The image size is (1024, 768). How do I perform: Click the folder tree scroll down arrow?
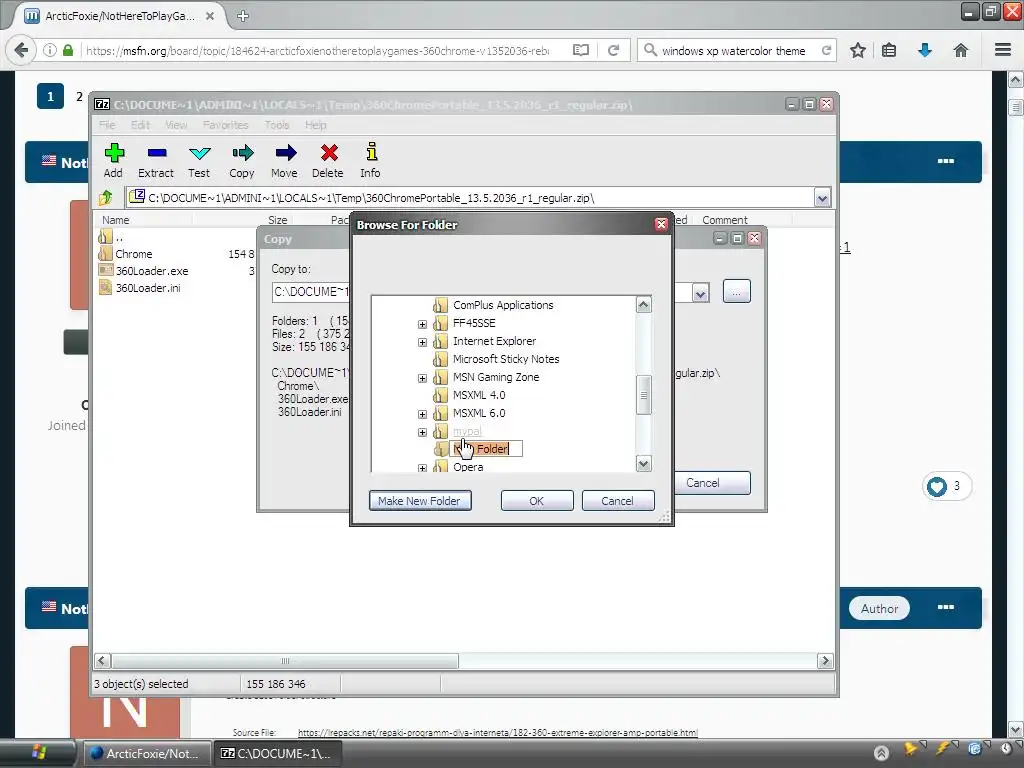tap(643, 464)
